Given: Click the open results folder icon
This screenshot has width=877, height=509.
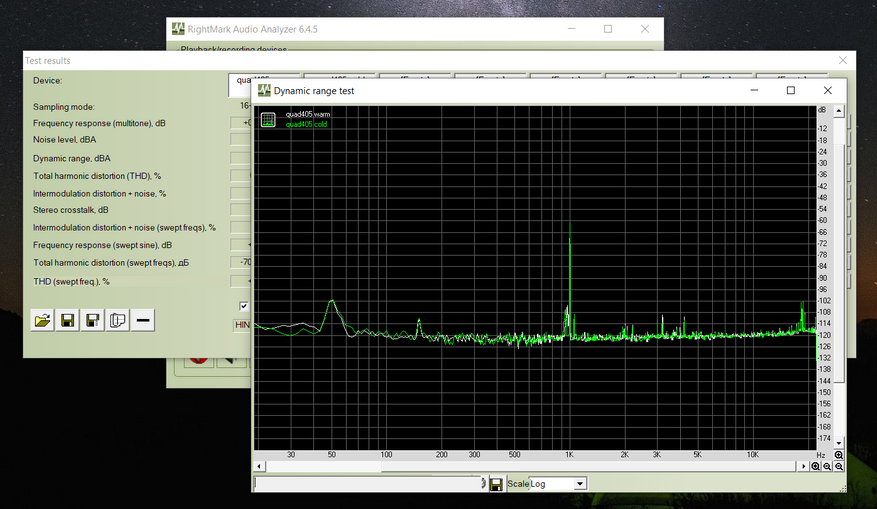Looking at the screenshot, I should point(42,320).
